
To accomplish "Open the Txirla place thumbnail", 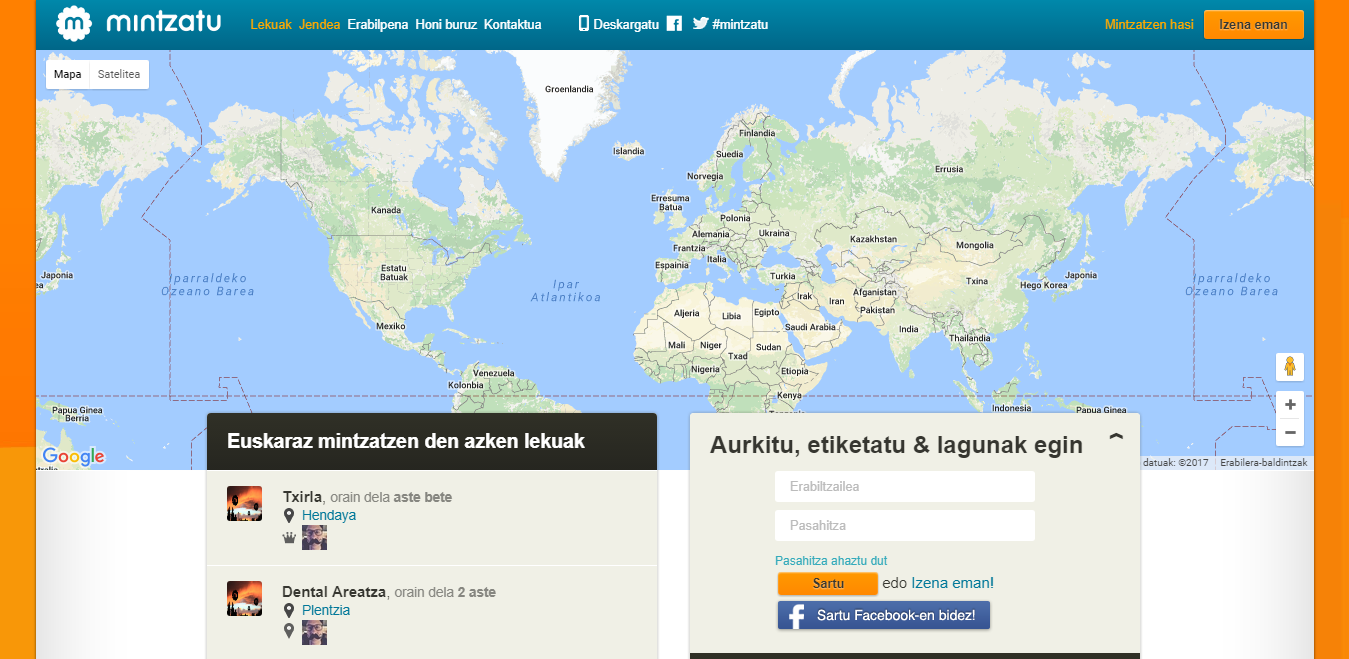I will pyautogui.click(x=244, y=504).
